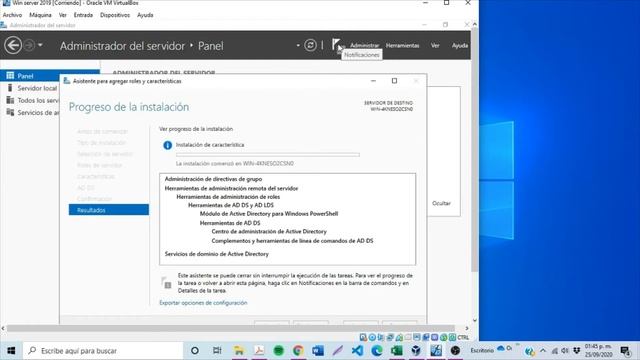Click the VM window vertical scrollbar
Image resolution: width=640 pixels, height=360 pixels.
coord(474,149)
